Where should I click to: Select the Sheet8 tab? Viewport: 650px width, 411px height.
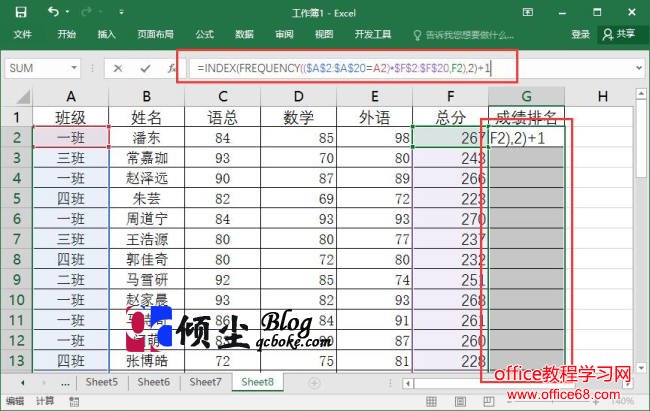[x=257, y=382]
